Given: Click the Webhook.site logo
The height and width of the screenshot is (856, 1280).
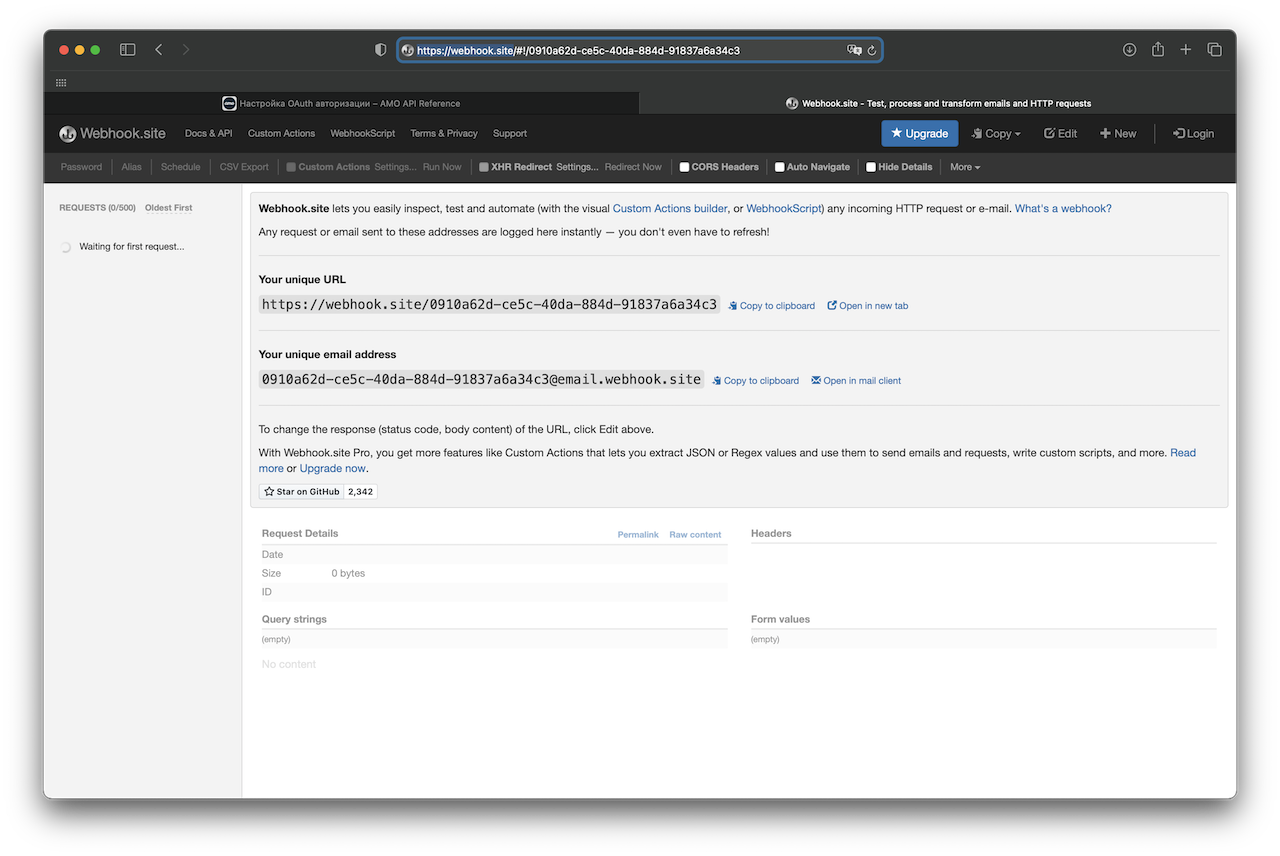Looking at the screenshot, I should click(x=112, y=133).
